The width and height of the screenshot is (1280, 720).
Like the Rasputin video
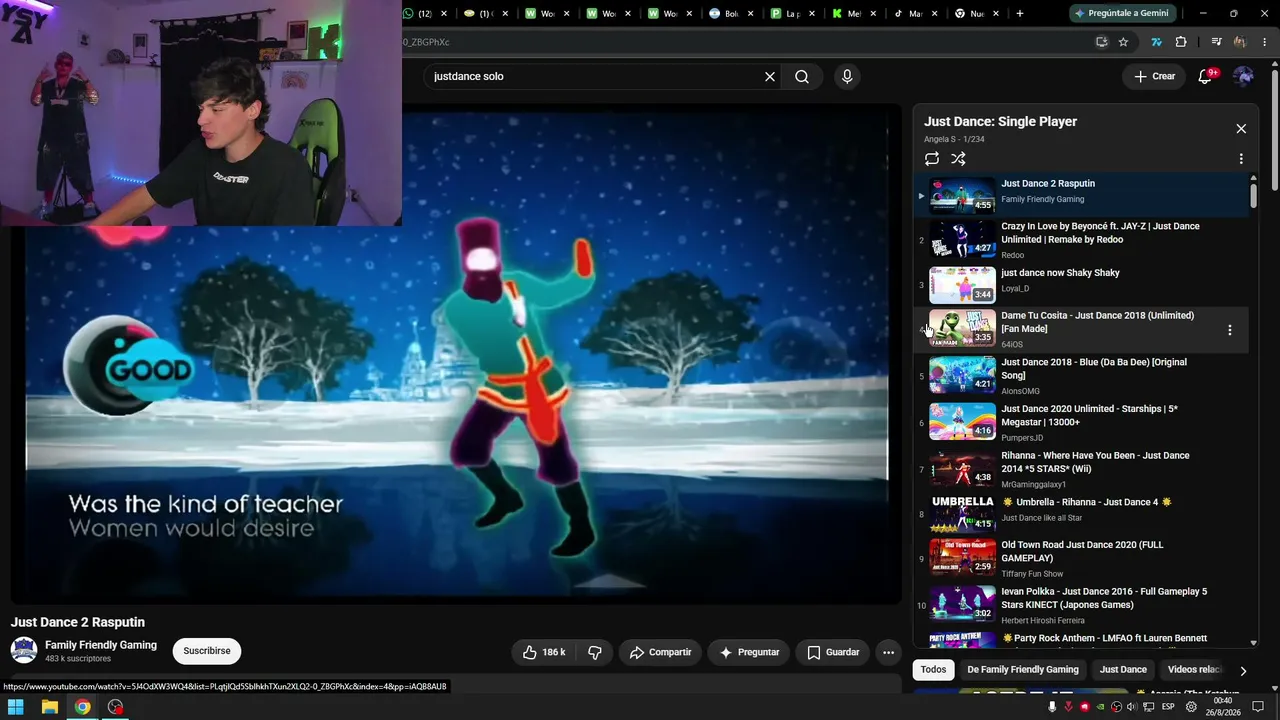544,652
